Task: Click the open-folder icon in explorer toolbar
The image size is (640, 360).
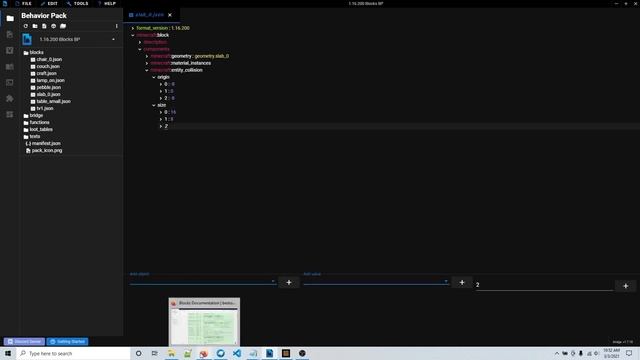Action: pos(63,26)
